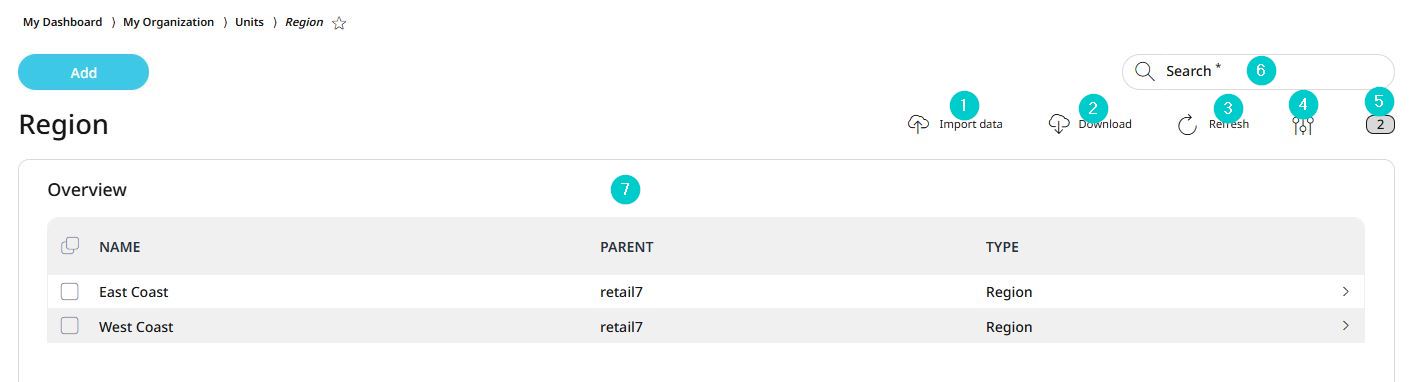
Task: Open the Units breadcrumb link
Action: click(249, 22)
